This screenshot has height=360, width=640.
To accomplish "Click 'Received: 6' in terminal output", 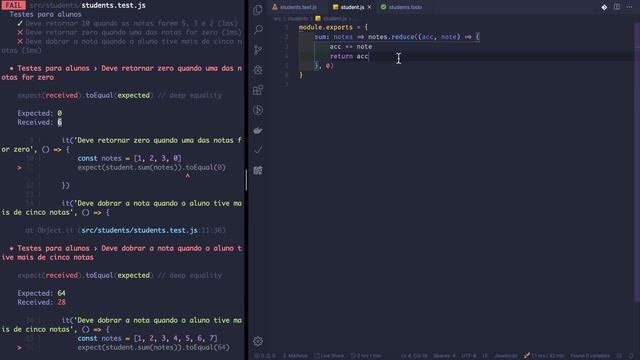I will click(40, 122).
